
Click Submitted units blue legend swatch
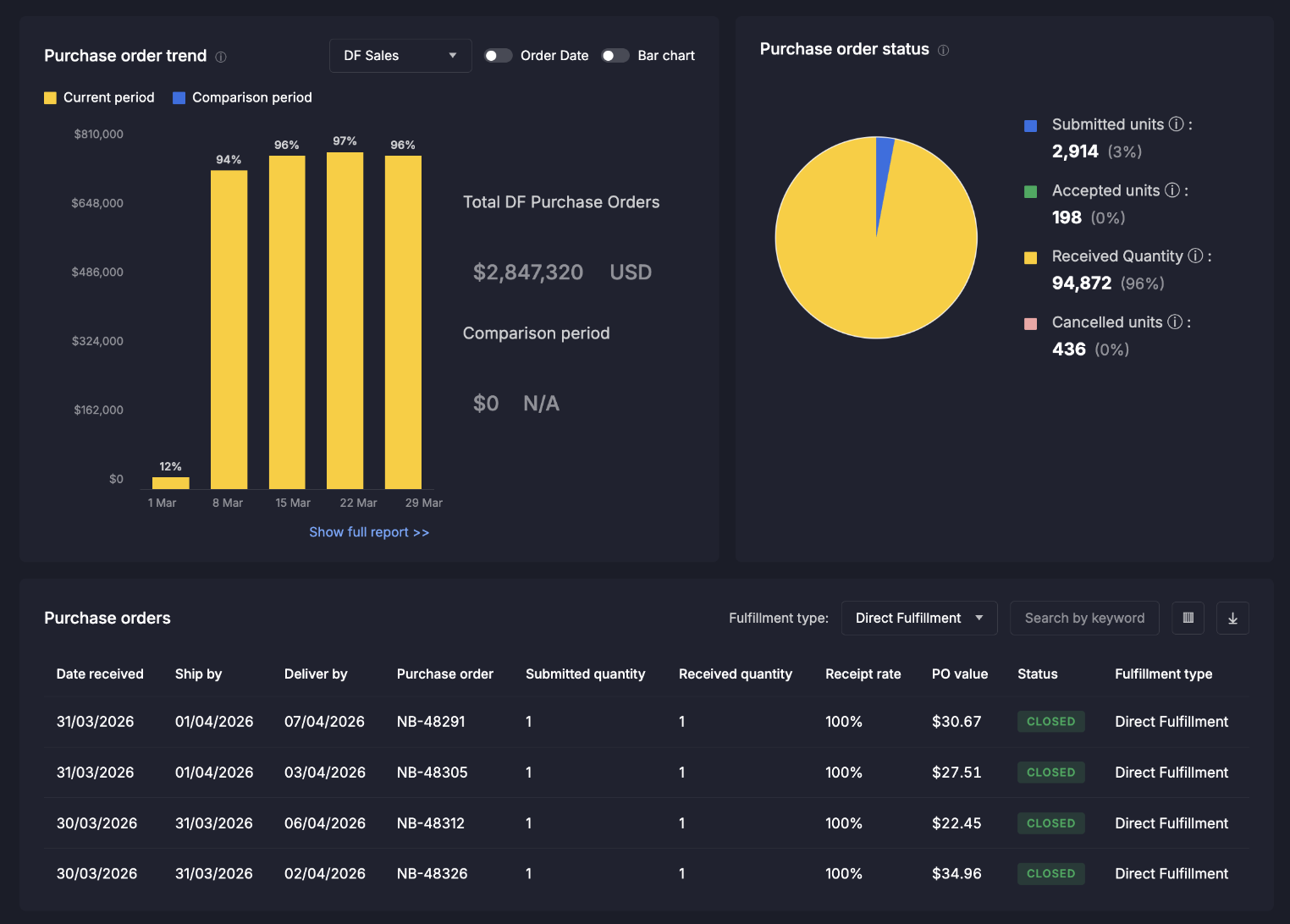(x=1030, y=126)
